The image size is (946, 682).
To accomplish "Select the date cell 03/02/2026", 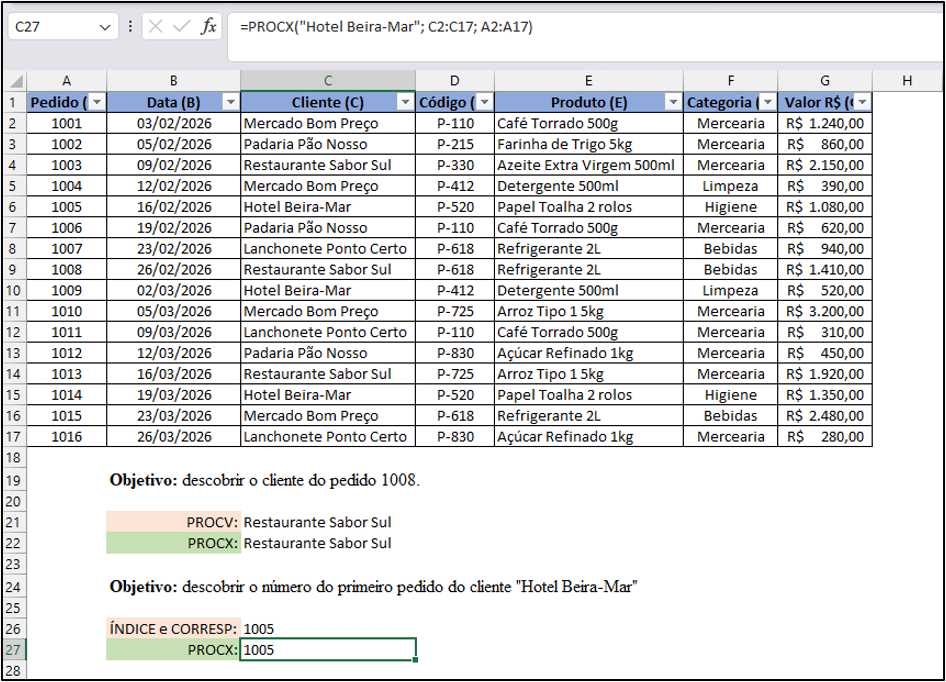I will coord(174,123).
